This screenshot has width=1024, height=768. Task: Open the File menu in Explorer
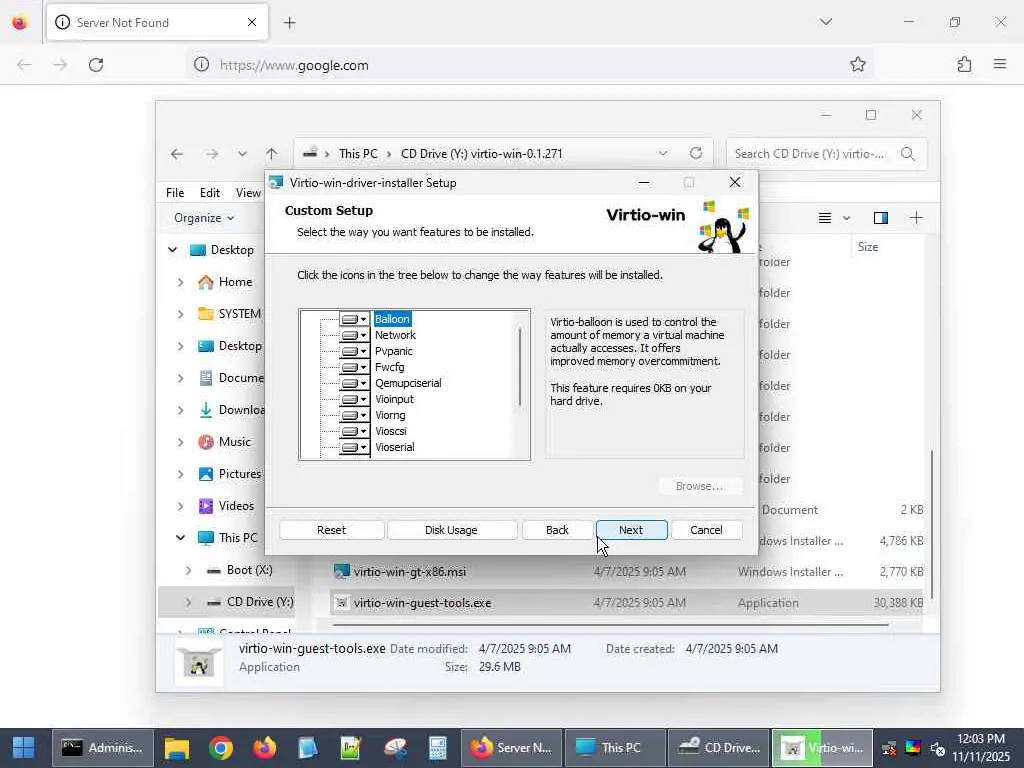coord(174,193)
